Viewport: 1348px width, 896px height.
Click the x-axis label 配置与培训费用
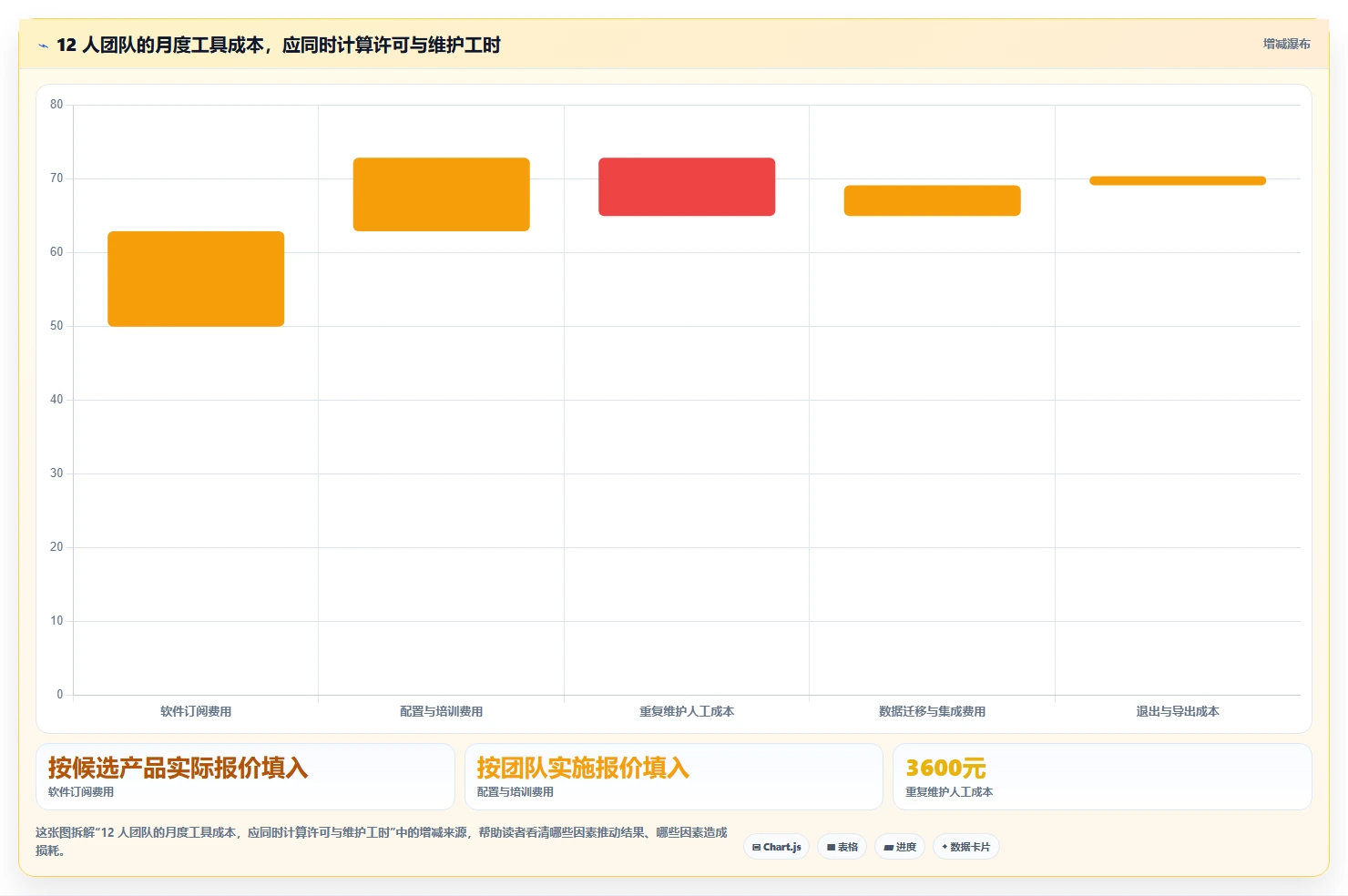pos(442,711)
